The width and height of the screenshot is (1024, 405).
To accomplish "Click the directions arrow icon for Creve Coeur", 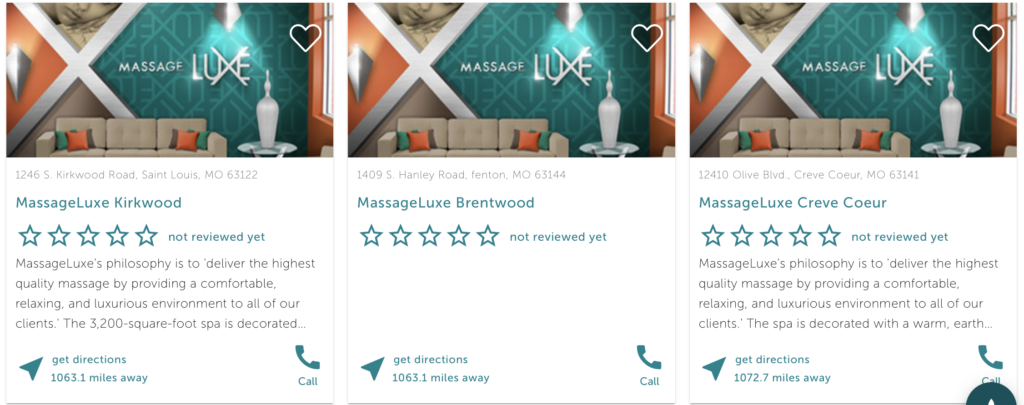I will (714, 369).
